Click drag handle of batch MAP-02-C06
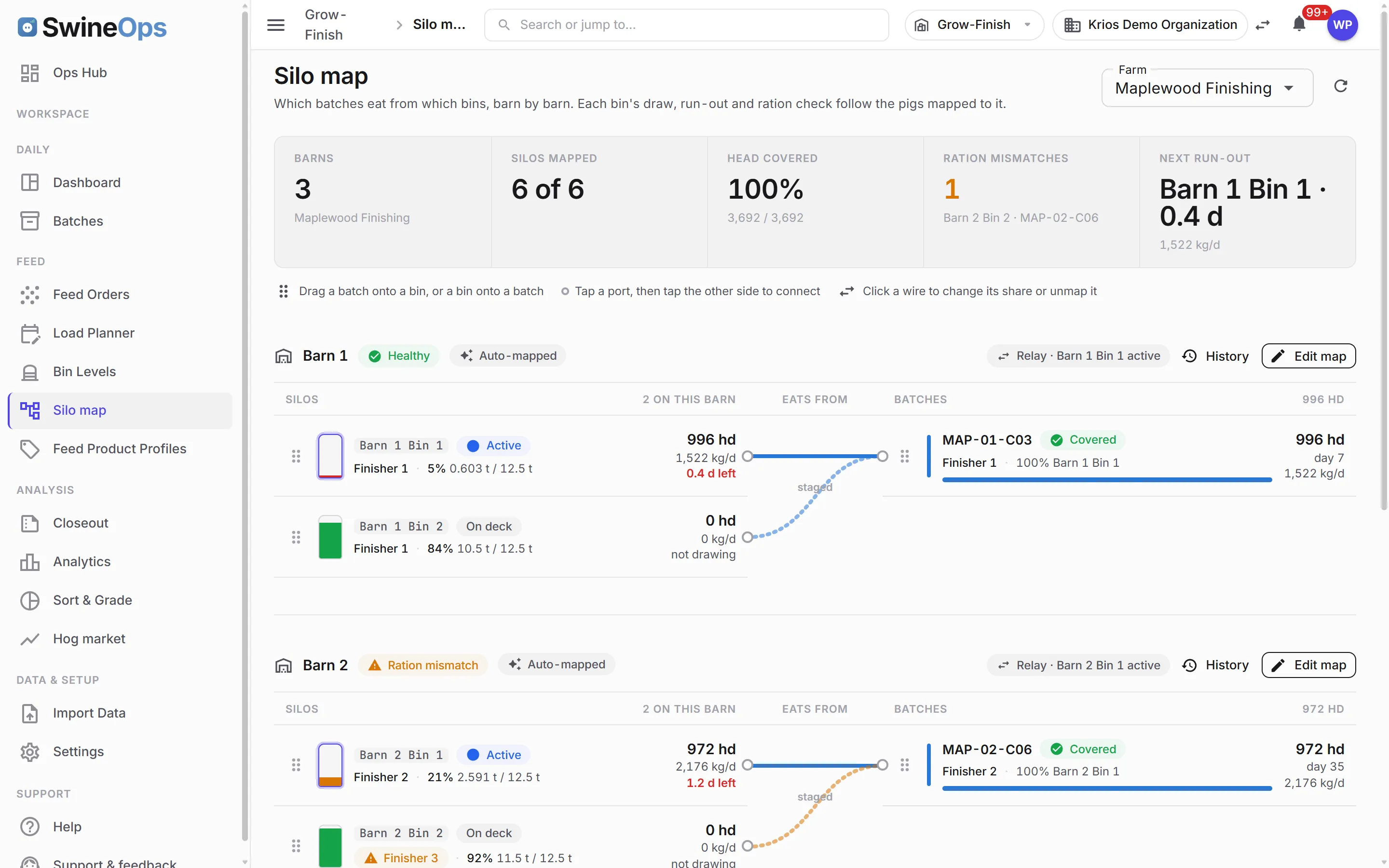The height and width of the screenshot is (868, 1389). click(905, 765)
